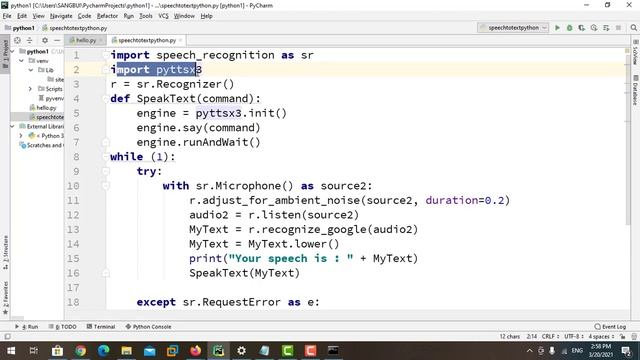Collapse External Libraries node arrow
Viewport: 640px width, 360px height.
[x=13, y=127]
